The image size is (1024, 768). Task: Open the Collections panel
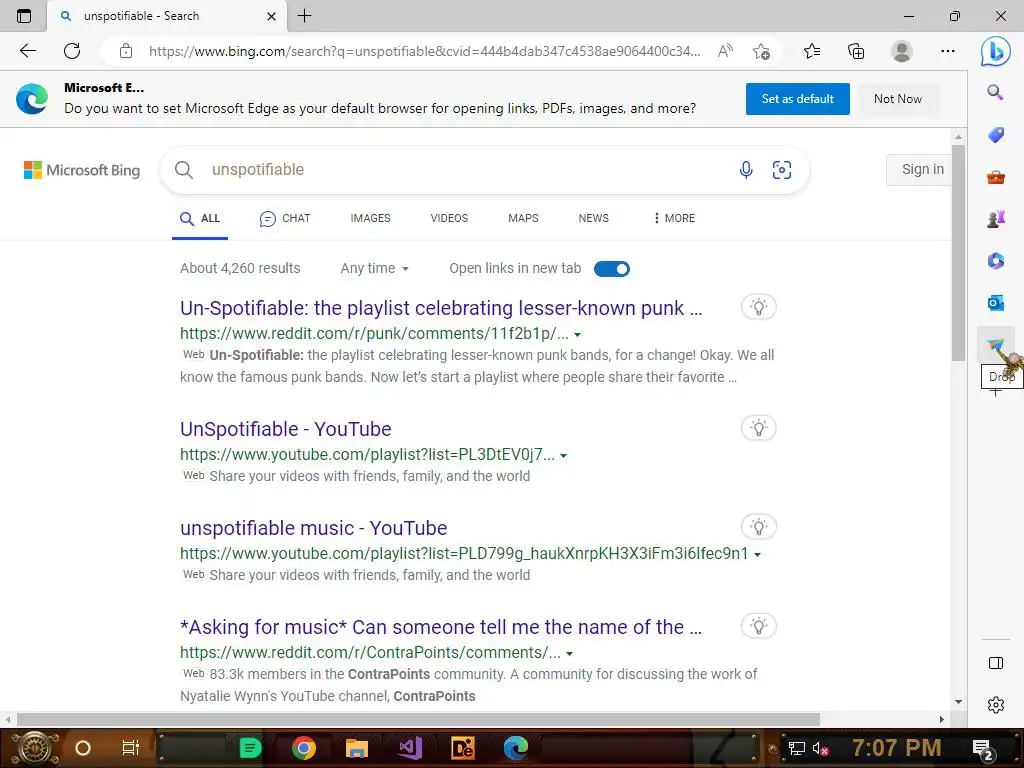pos(856,51)
